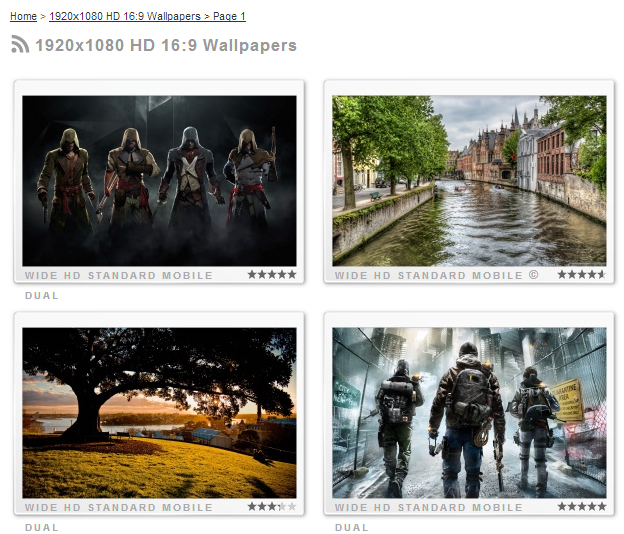Select HD under the three soldiers wallpaper

coord(382,507)
